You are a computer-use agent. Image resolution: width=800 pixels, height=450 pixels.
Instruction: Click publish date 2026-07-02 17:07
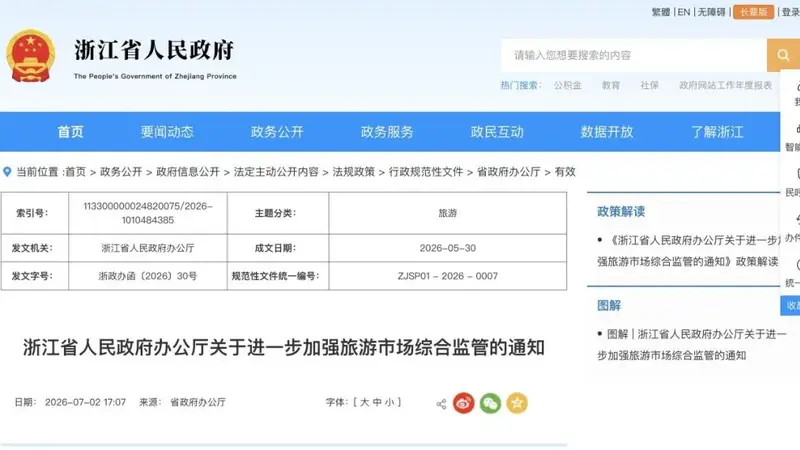click(85, 402)
